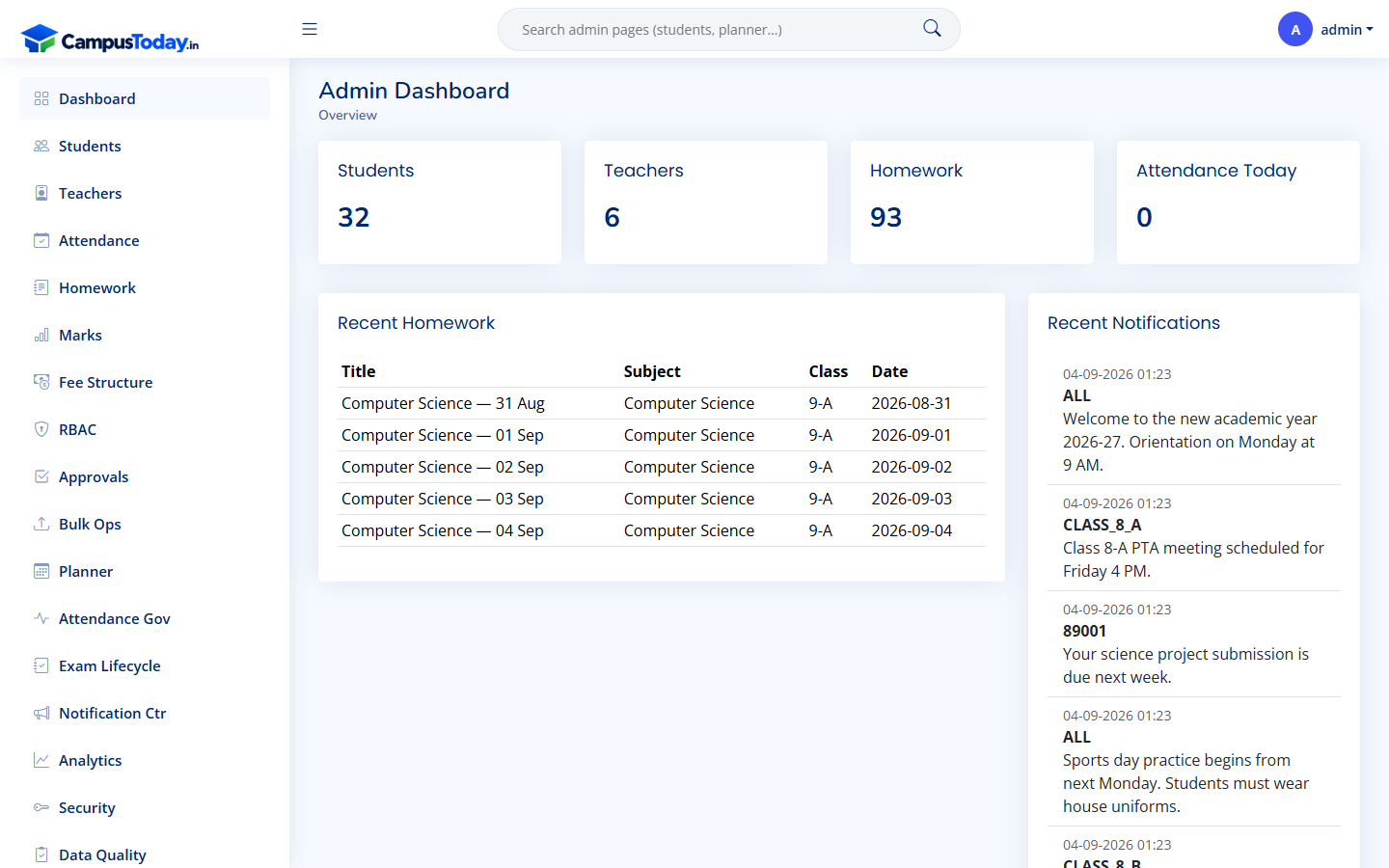Click the admin avatar circle

pos(1295,29)
